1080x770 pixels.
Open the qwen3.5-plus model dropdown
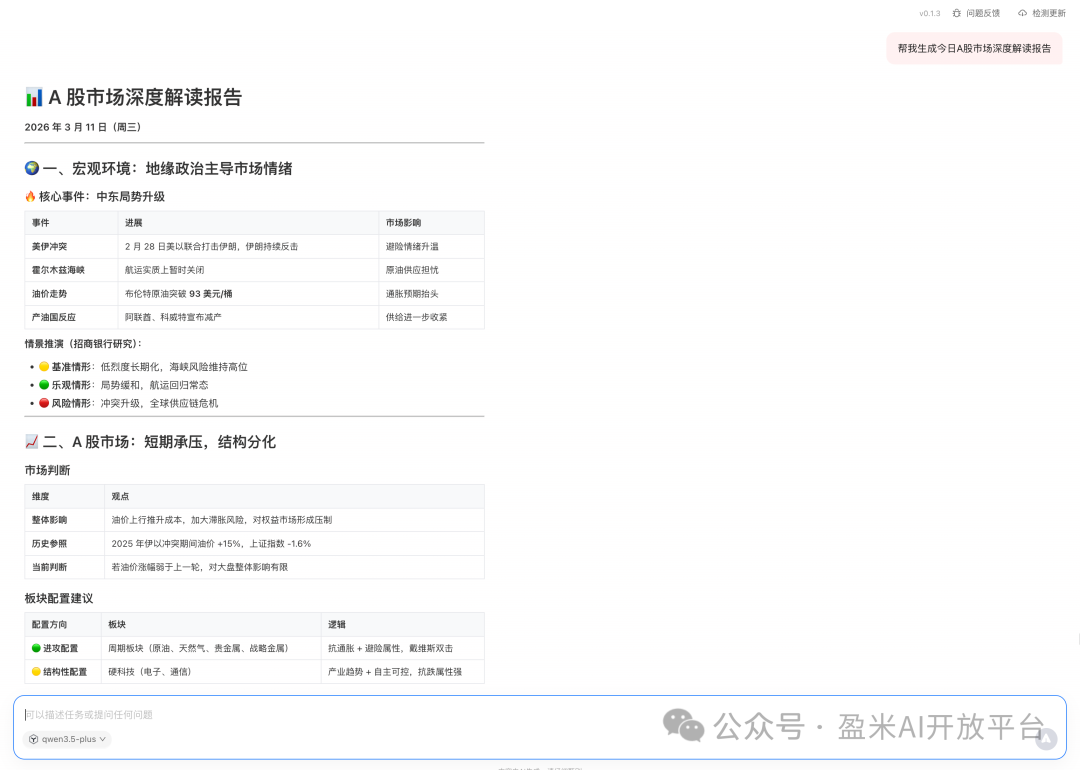click(x=68, y=739)
